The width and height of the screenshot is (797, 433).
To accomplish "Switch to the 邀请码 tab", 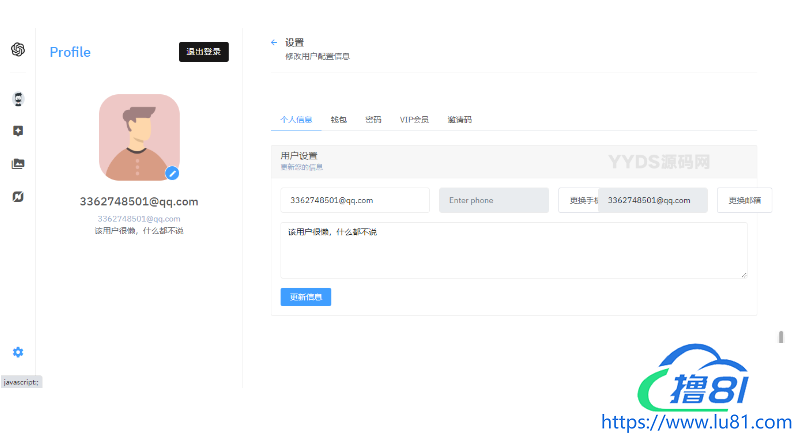I will (459, 120).
